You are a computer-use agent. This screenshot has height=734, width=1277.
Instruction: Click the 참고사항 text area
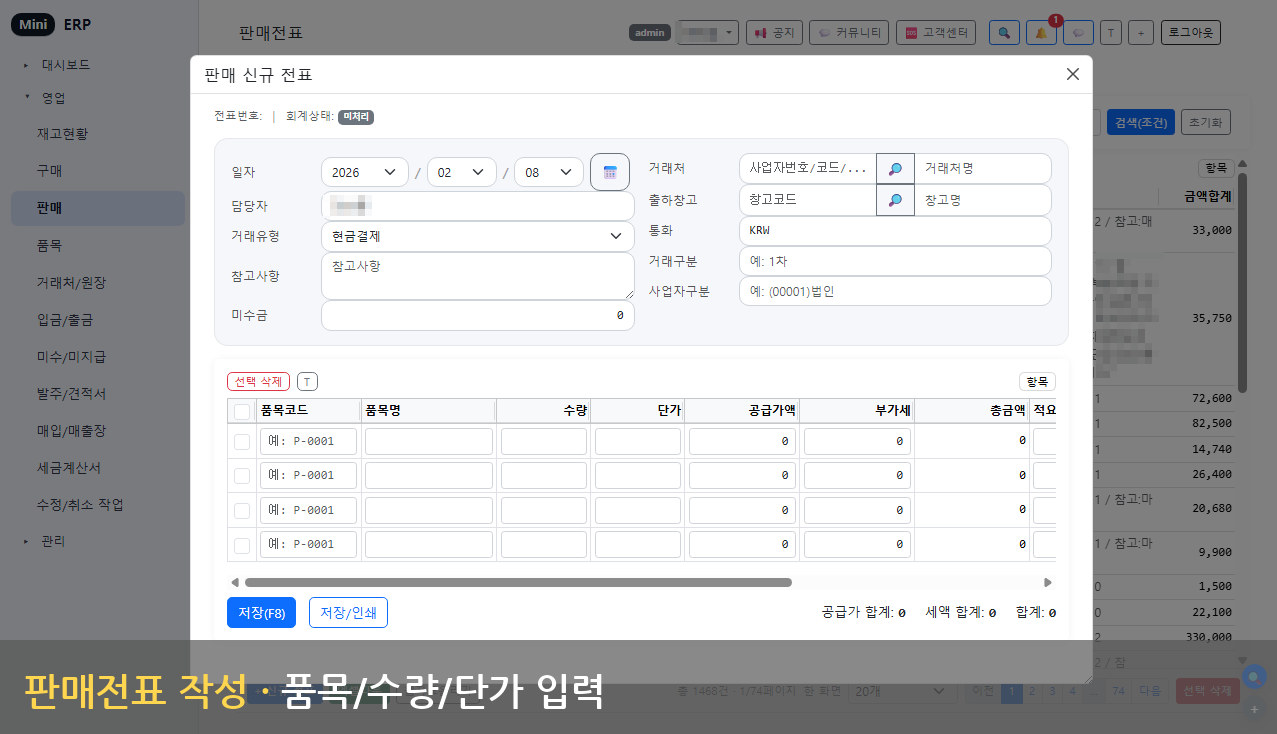478,276
